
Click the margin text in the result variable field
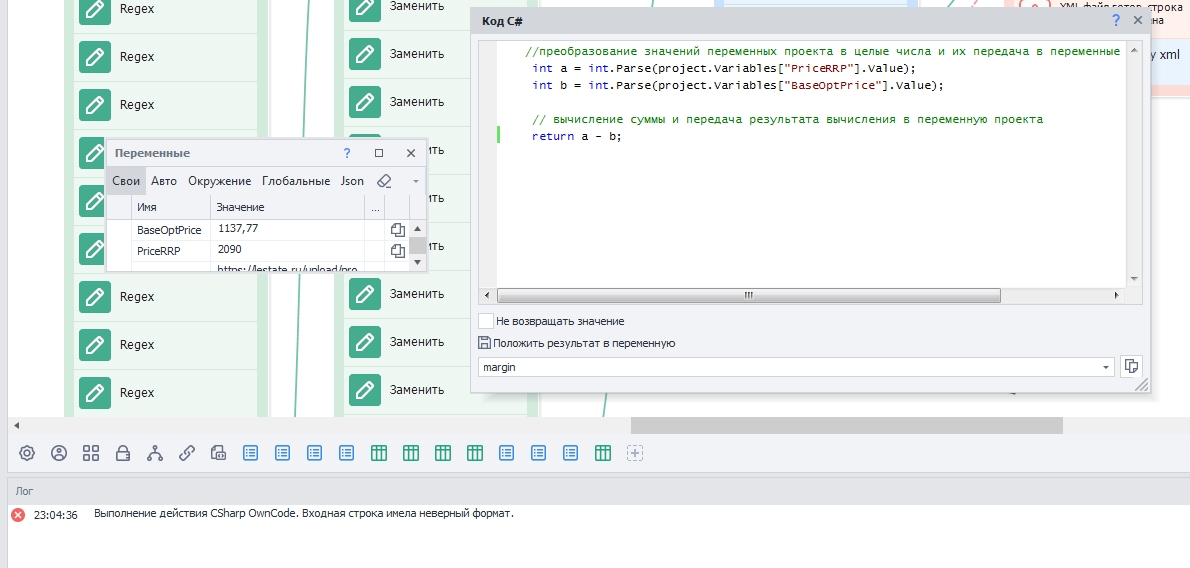click(x=499, y=368)
